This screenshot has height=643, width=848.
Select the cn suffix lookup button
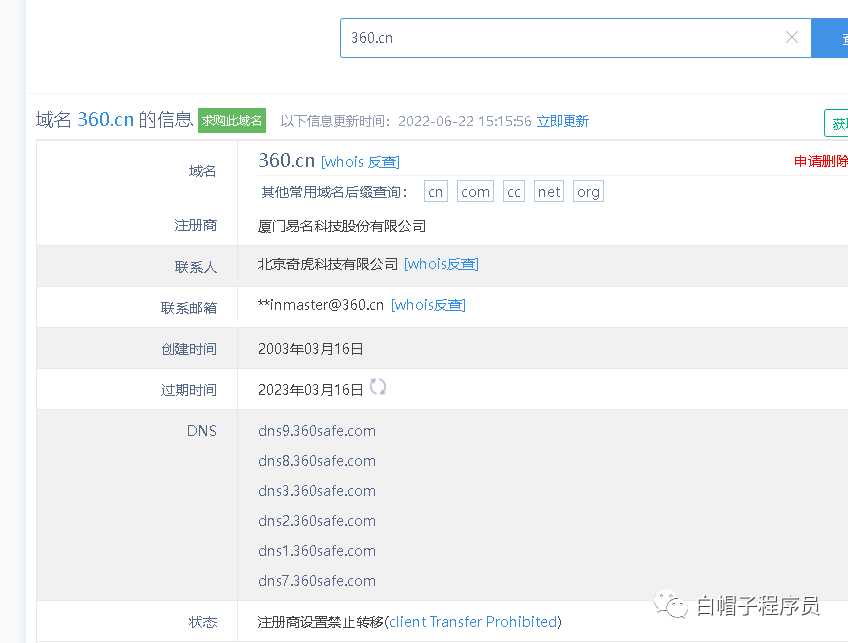(x=435, y=191)
